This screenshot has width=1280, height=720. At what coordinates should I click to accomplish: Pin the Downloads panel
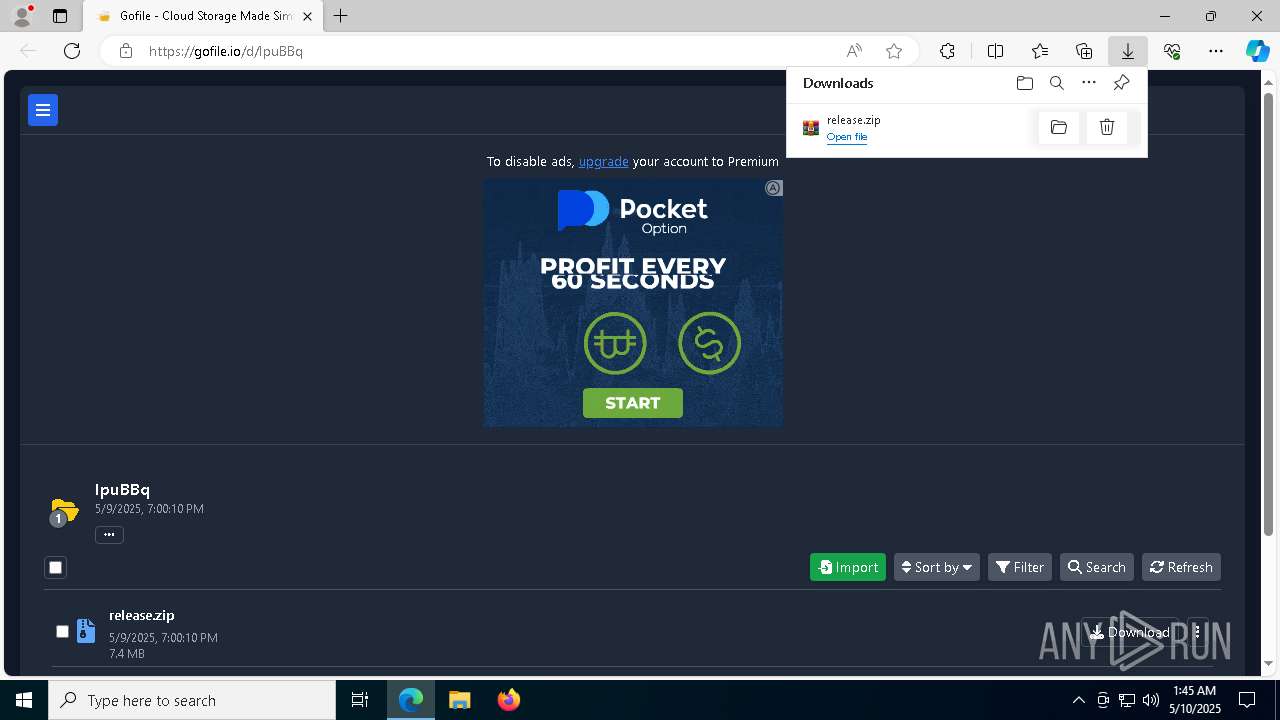1121,83
